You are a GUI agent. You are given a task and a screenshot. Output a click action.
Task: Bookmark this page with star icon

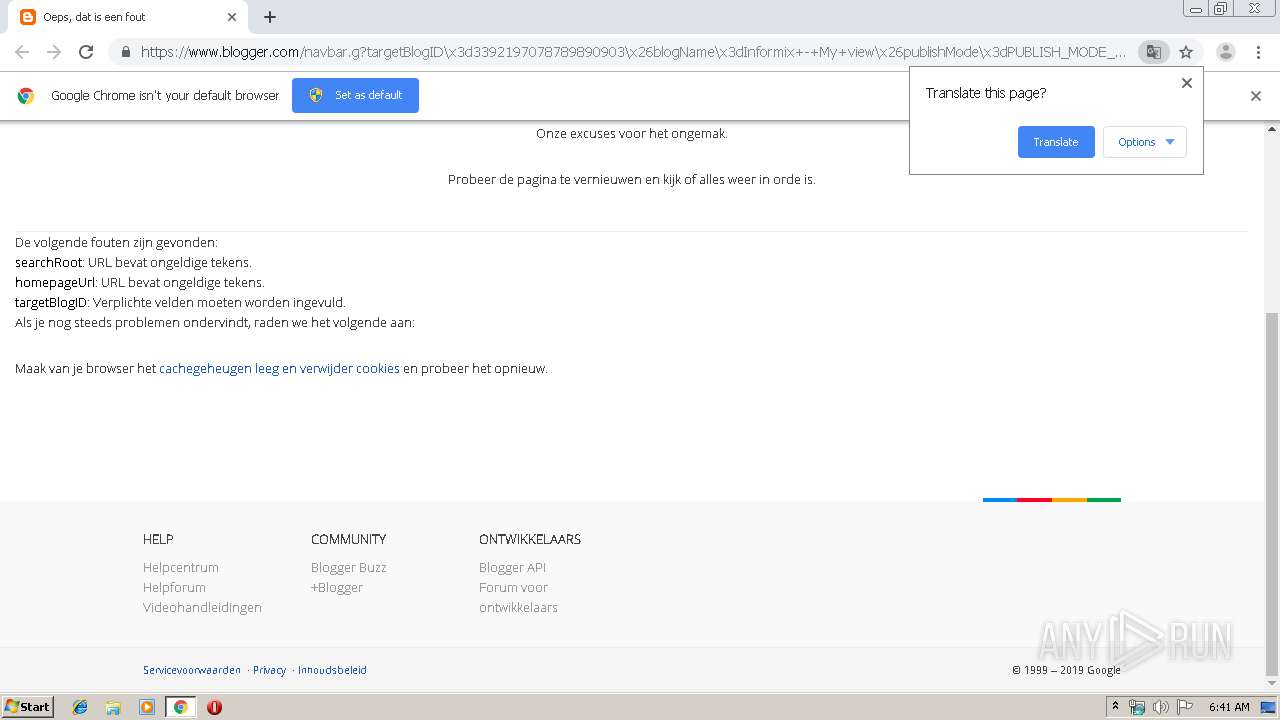coord(1186,52)
